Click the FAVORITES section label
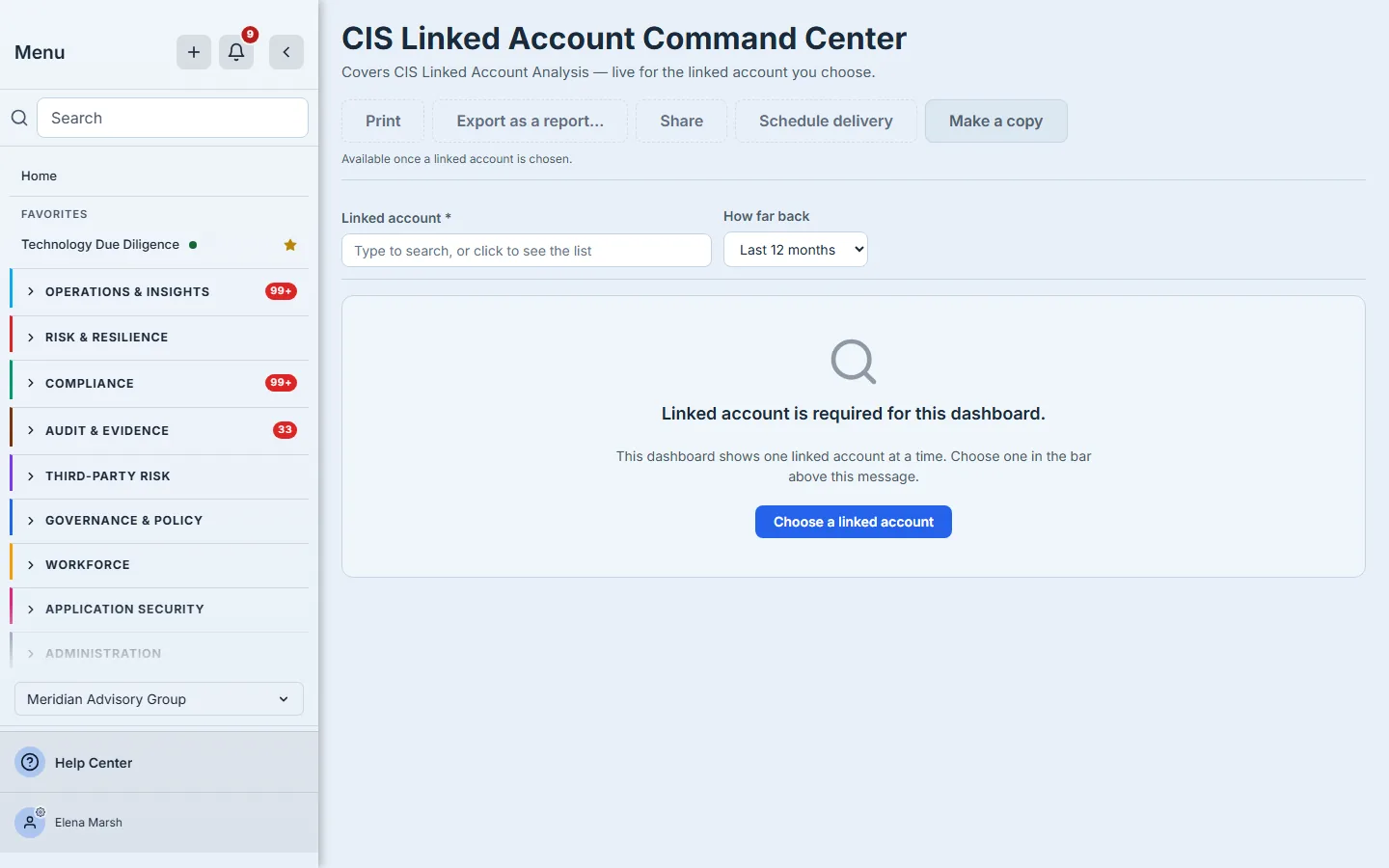Screen dimensions: 1389x868 pos(54,214)
